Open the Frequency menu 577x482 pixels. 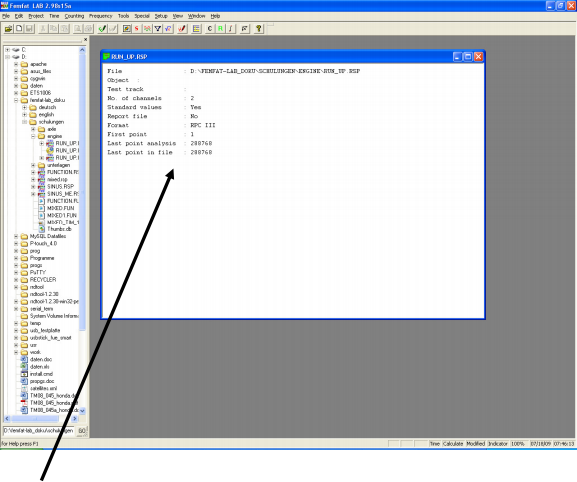point(100,16)
